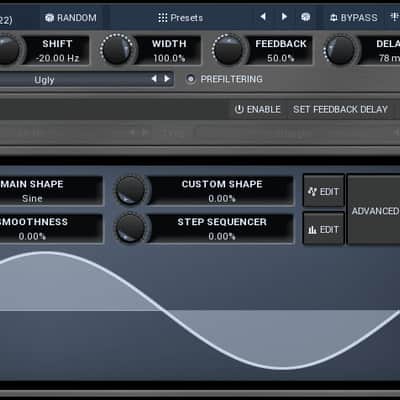Image resolution: width=400 pixels, height=400 pixels.
Task: Click the FEEDBACK value 50.0%
Action: point(281,58)
